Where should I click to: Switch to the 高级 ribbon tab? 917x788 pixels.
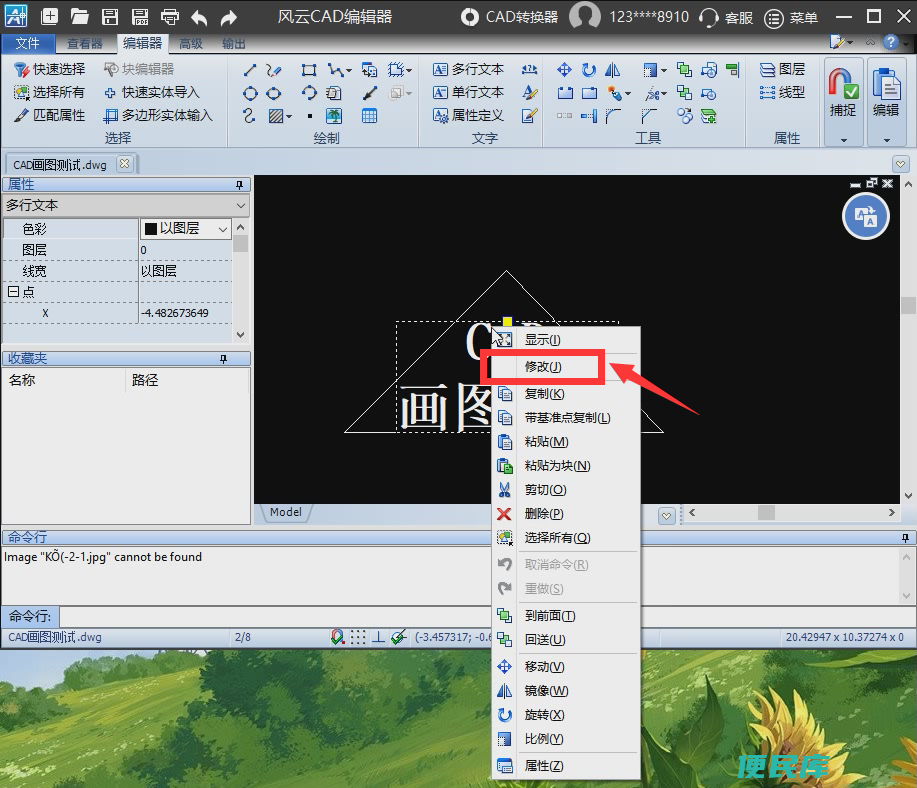pyautogui.click(x=191, y=43)
